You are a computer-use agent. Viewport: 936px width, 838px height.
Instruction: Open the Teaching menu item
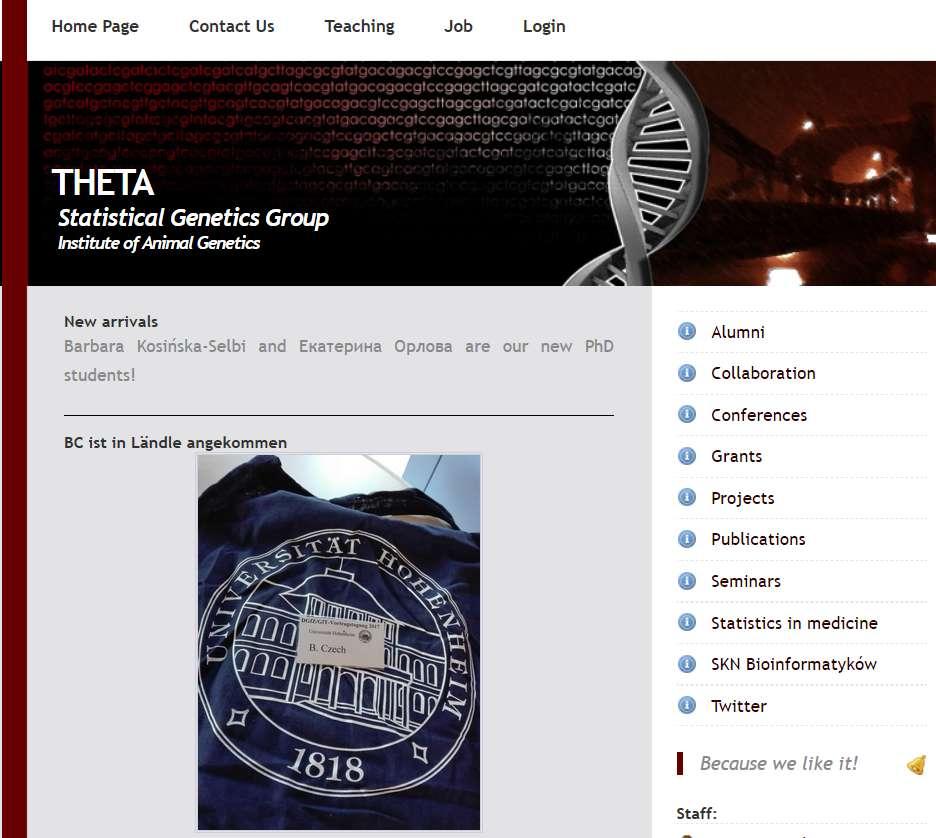click(x=359, y=26)
